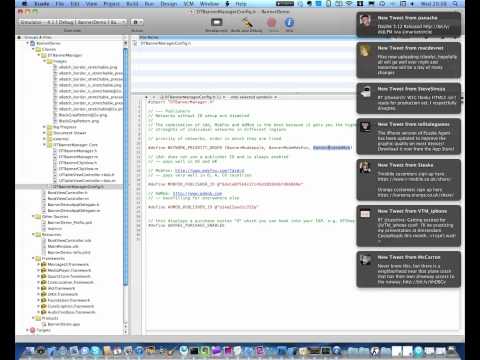The image size is (480, 360).
Task: Select BannerDemo-Info.plist file
Action: coord(69,252)
